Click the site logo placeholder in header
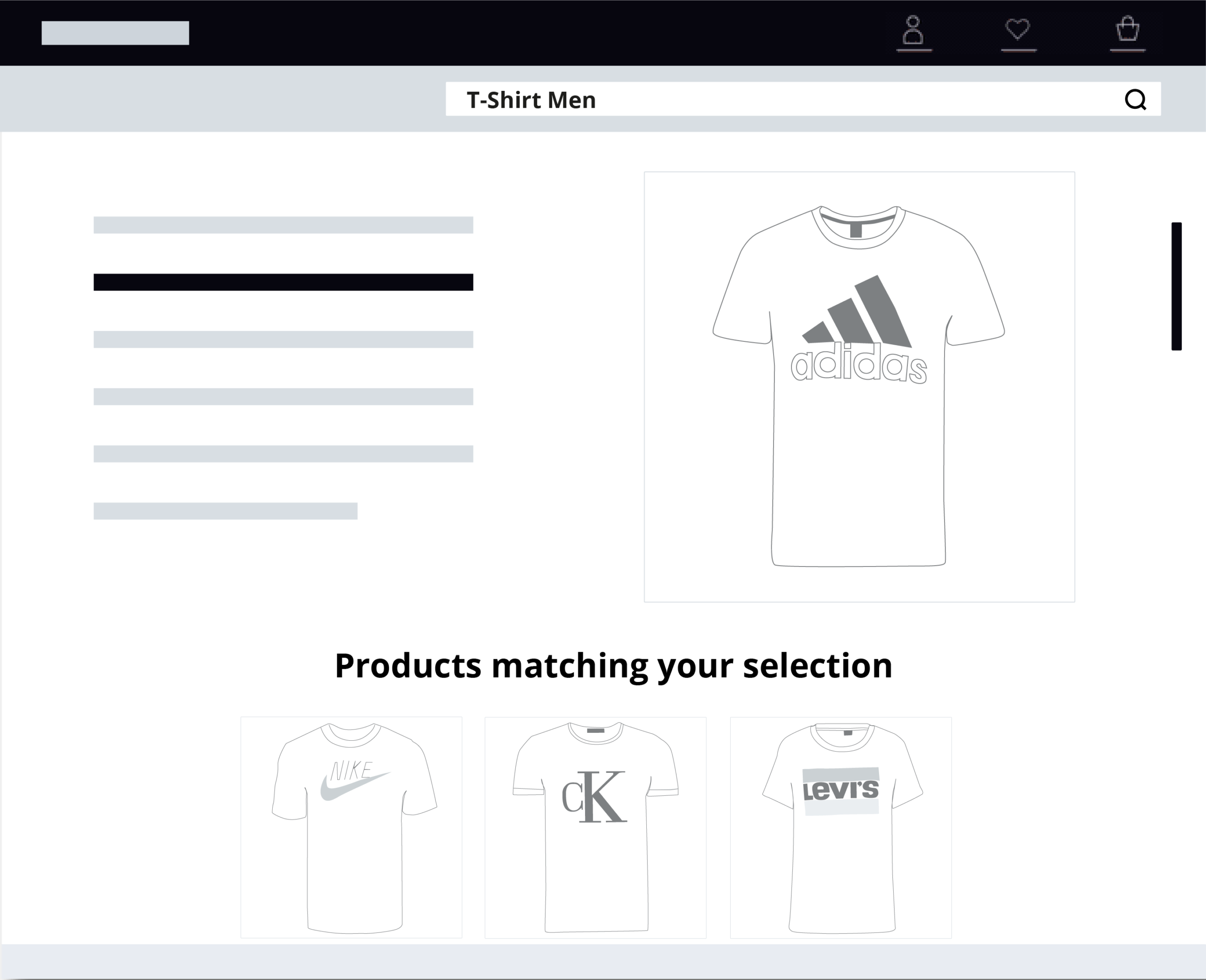The image size is (1206, 980). coord(115,33)
